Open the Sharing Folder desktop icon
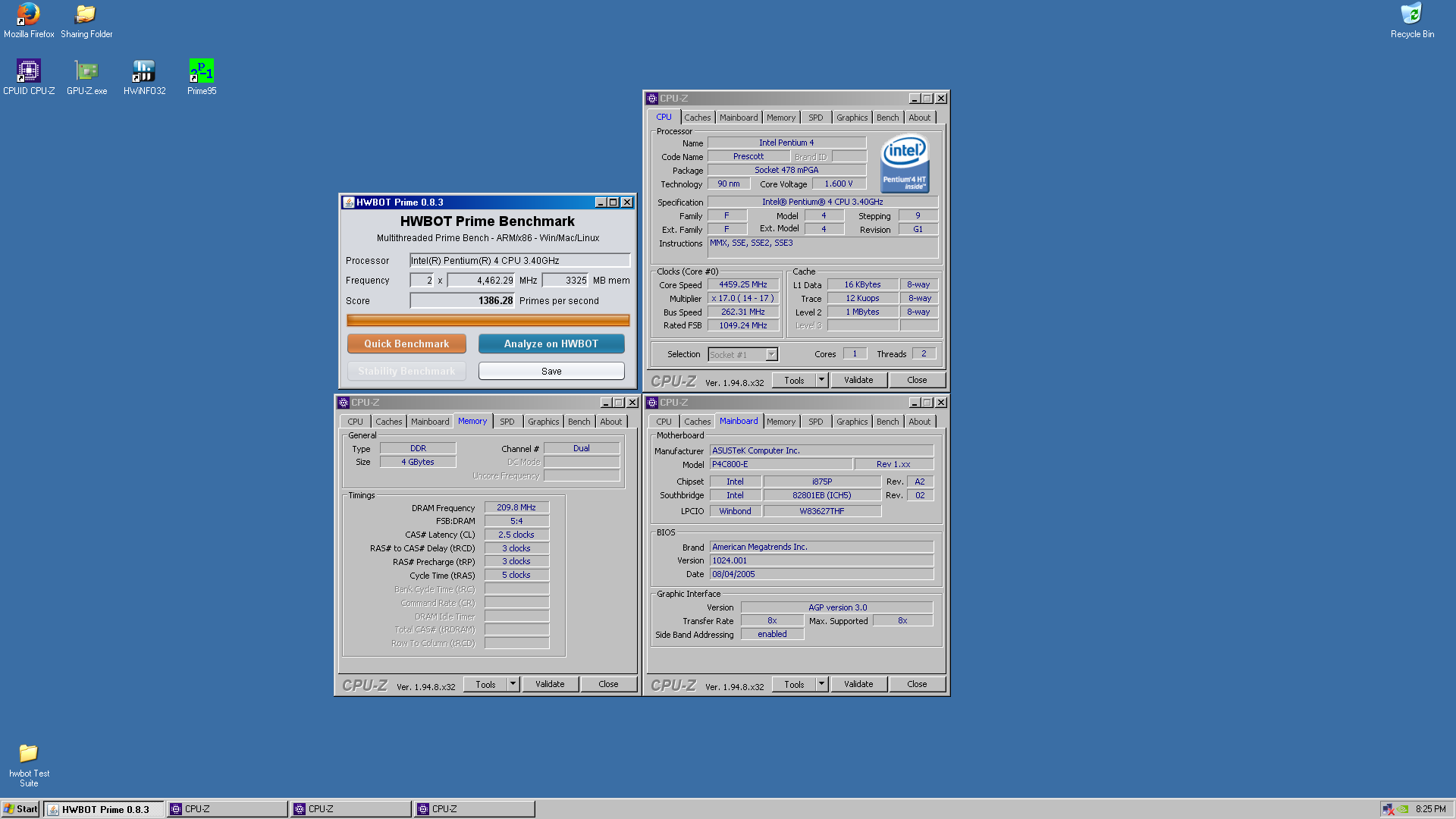This screenshot has width=1456, height=819. coord(86,20)
